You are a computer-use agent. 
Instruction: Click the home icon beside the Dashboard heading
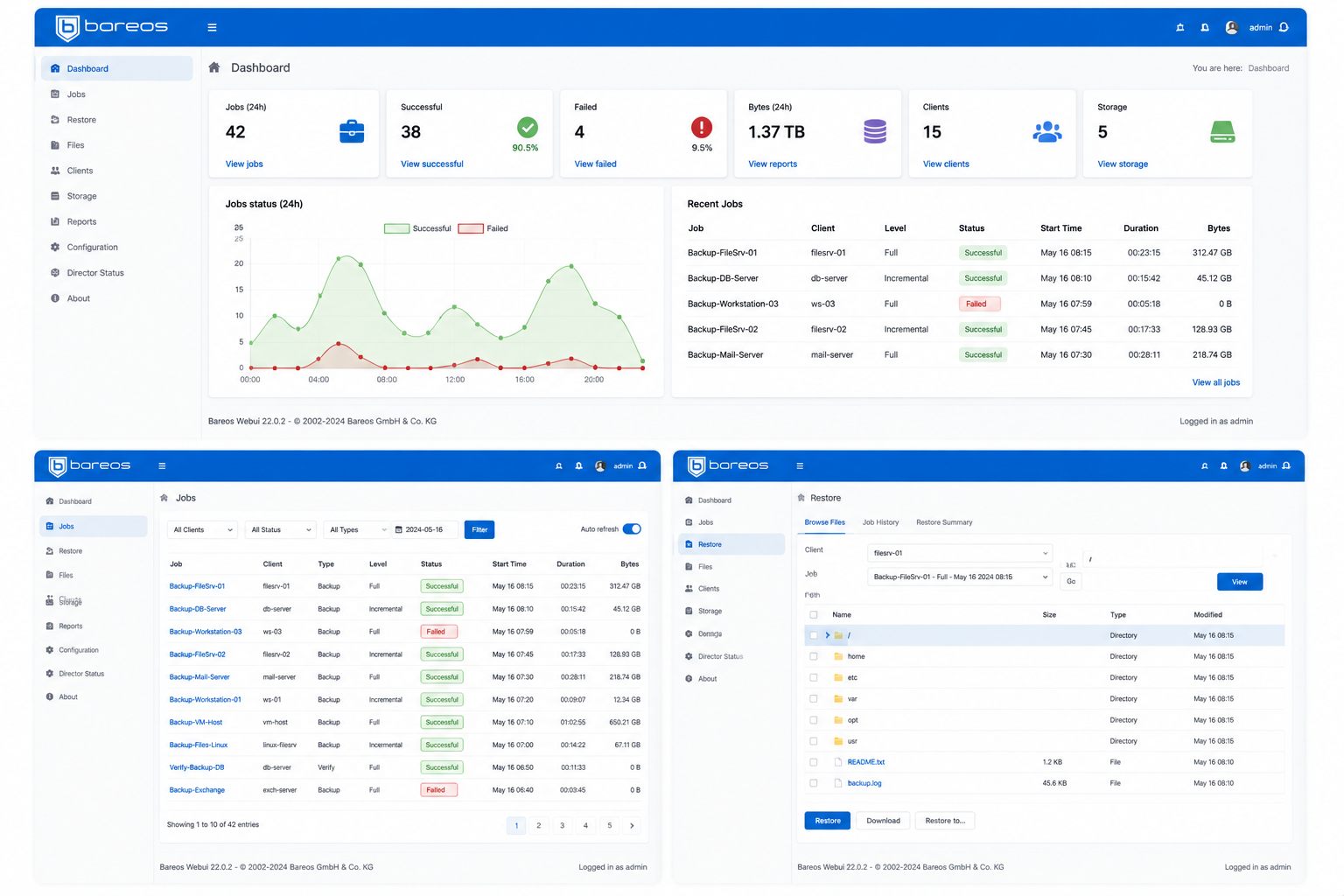214,67
